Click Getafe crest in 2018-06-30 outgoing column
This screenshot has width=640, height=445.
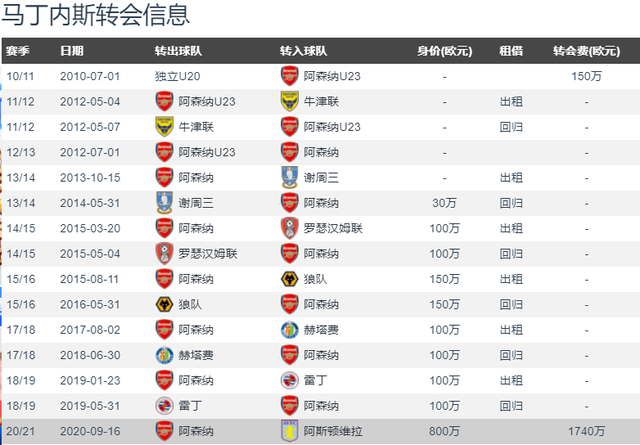click(x=164, y=355)
